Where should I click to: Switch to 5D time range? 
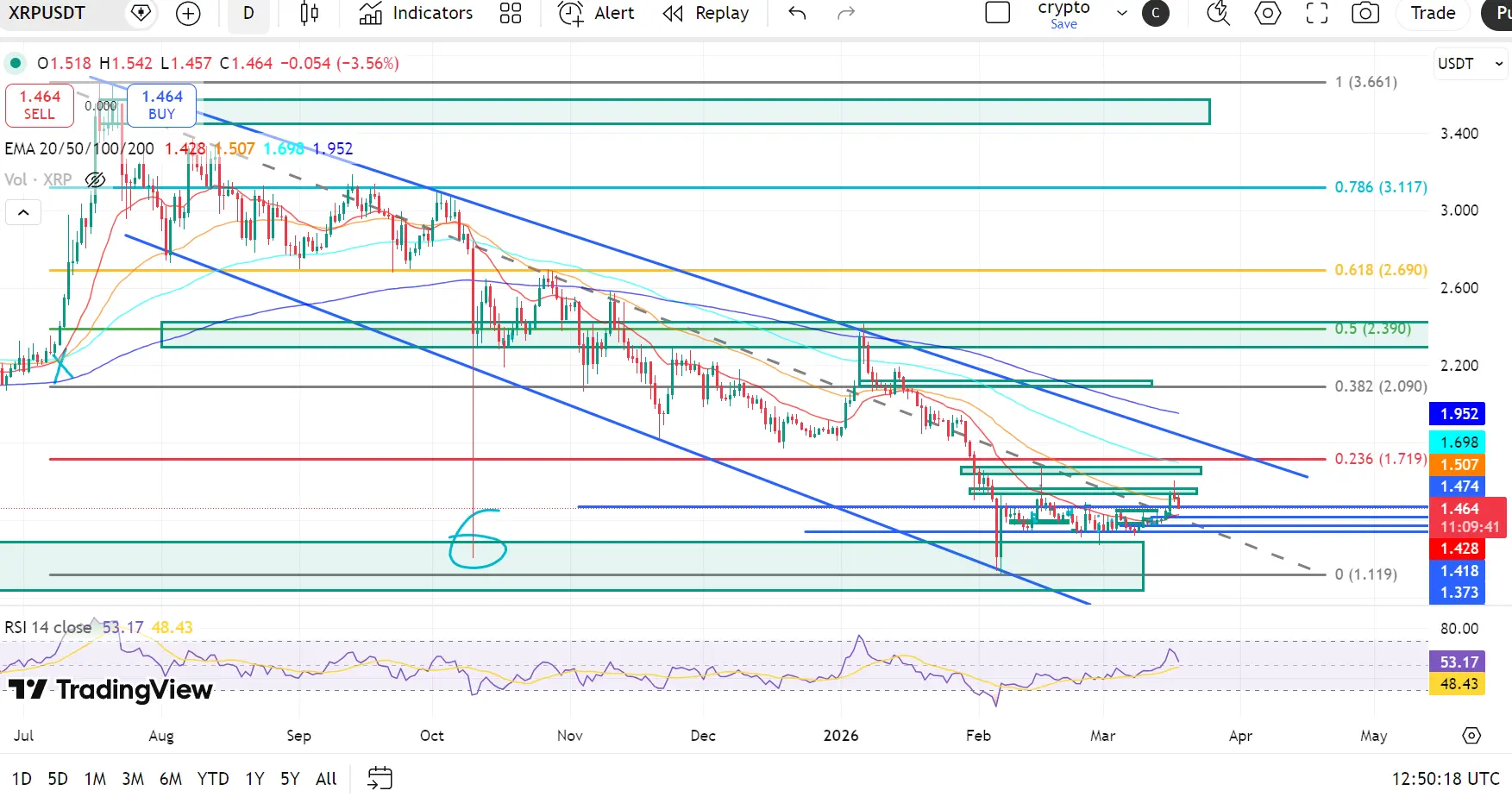point(58,779)
